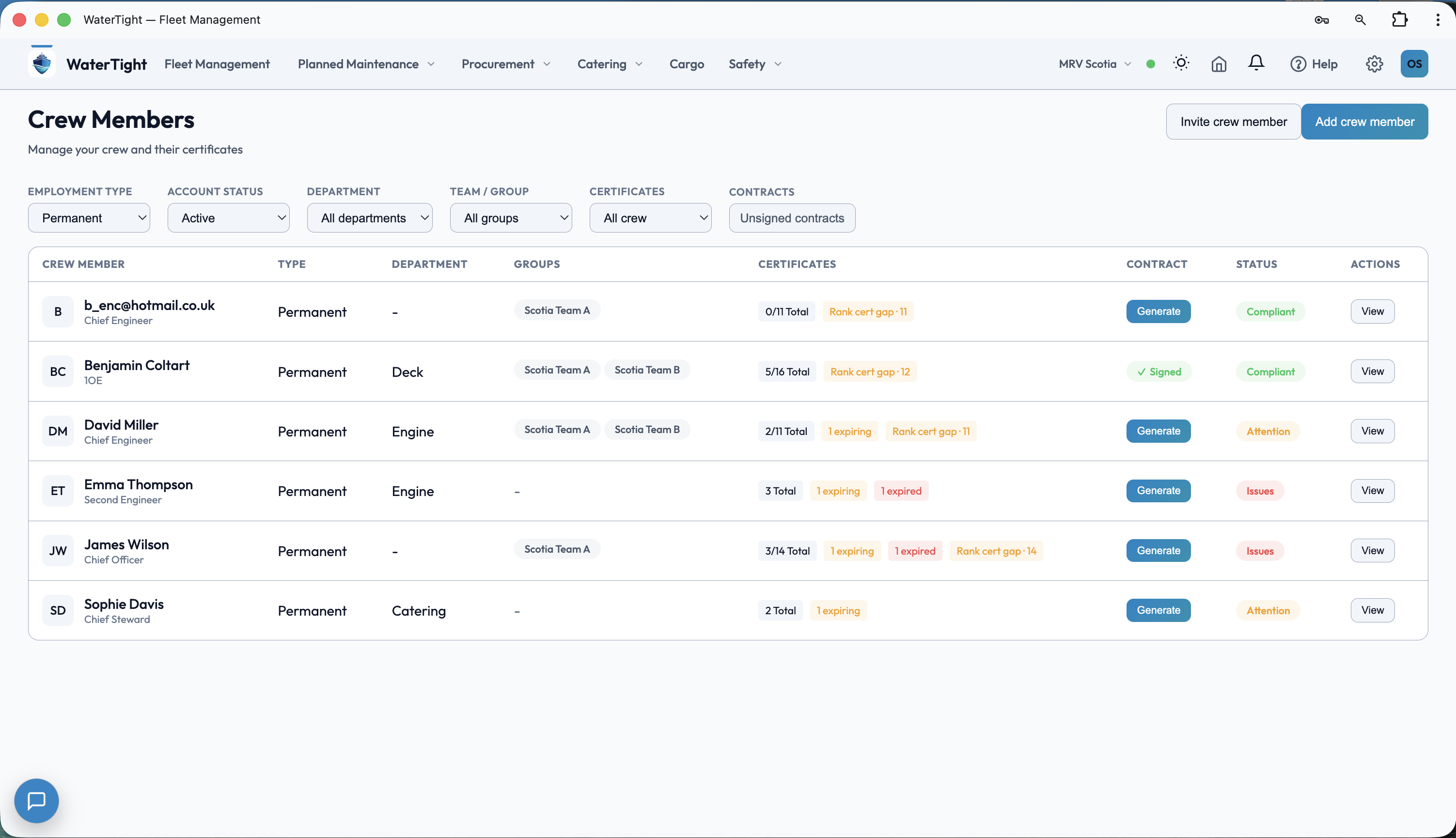Click David Miller's 1 expiring tag
The width and height of the screenshot is (1456, 838).
coord(849,432)
